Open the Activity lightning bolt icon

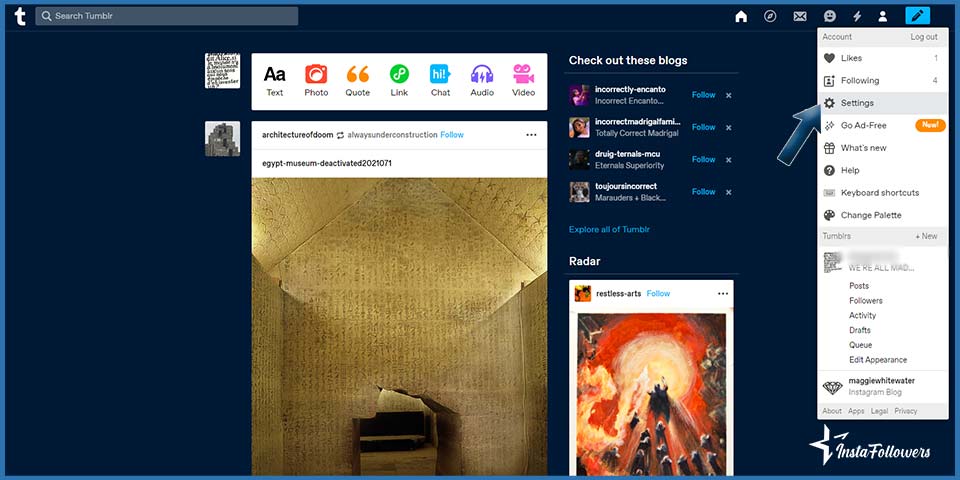pos(856,16)
